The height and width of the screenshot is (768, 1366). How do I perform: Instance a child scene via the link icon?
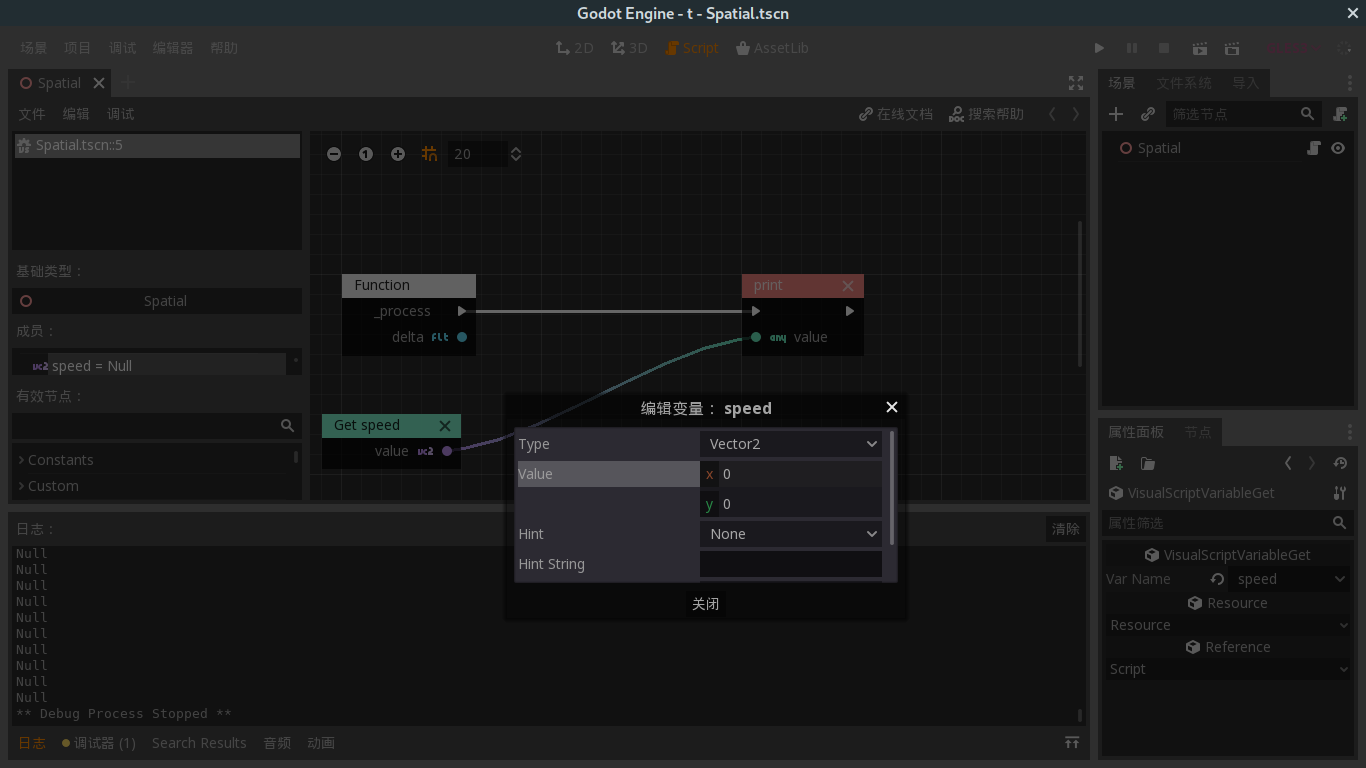(x=1148, y=114)
